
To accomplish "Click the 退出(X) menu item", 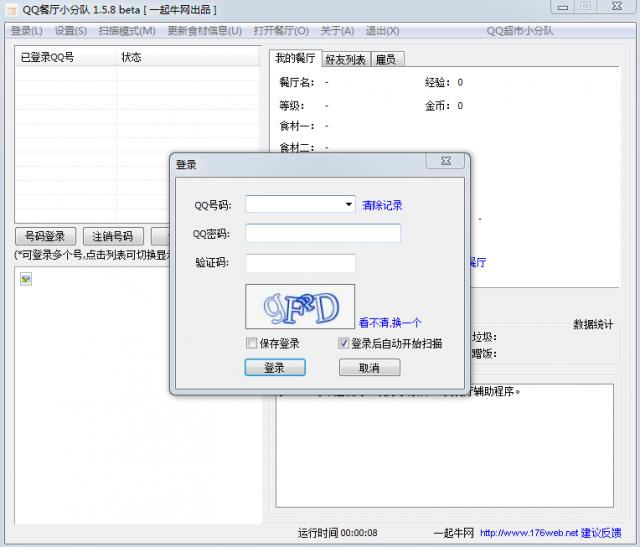I will pyautogui.click(x=382, y=31).
